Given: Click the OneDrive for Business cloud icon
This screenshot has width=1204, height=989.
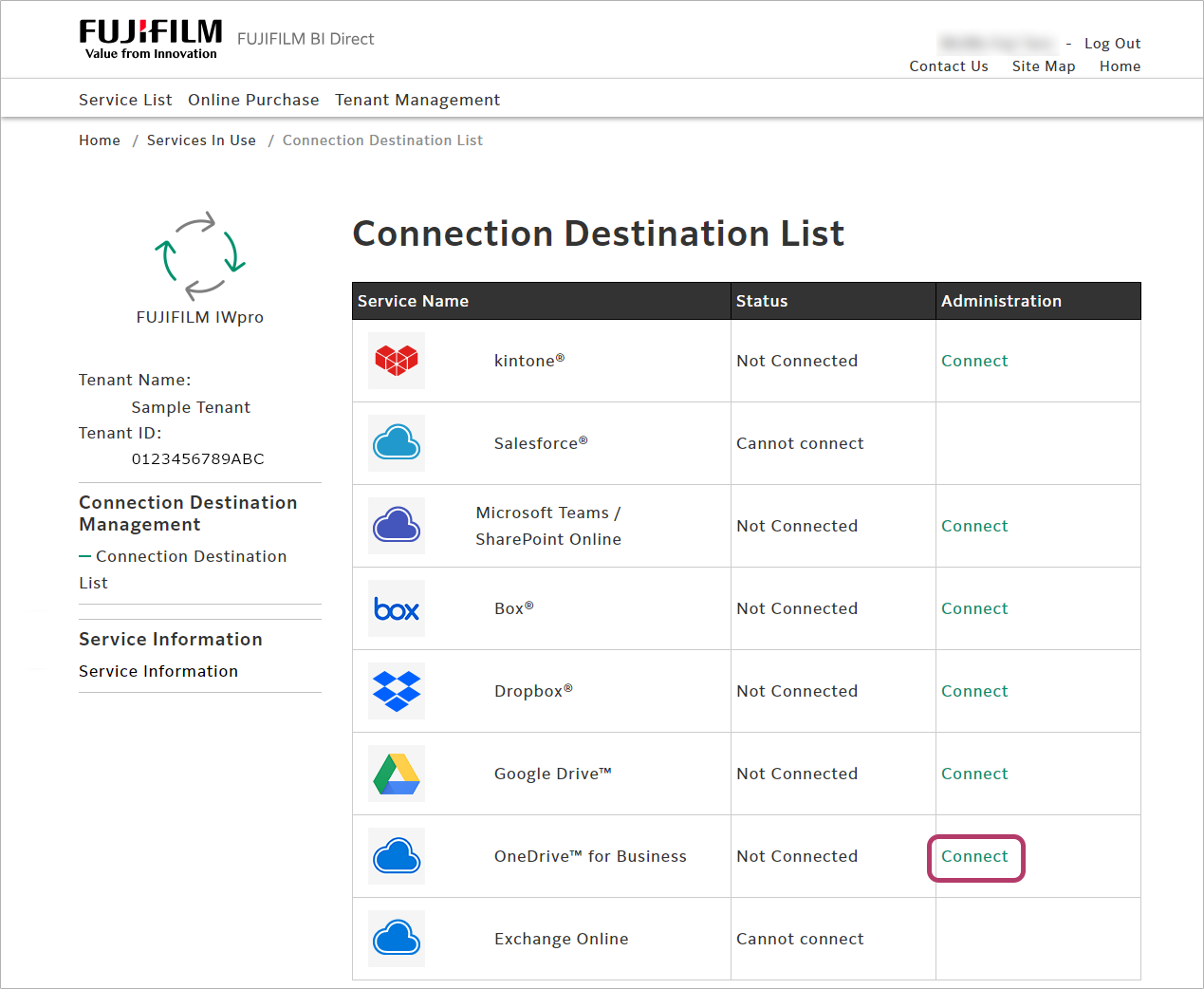Looking at the screenshot, I should click(x=397, y=856).
